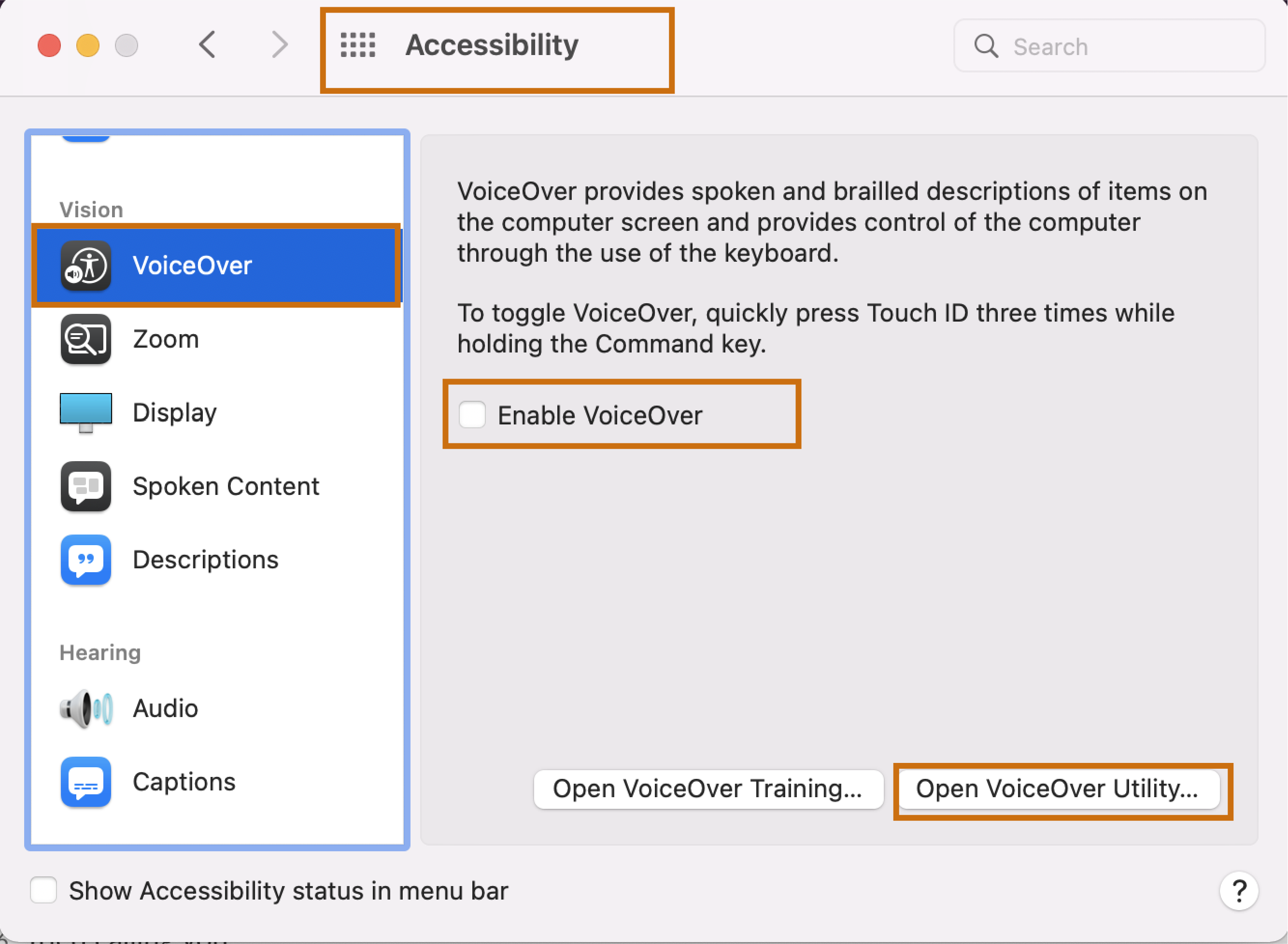Open the Audio speaker icon

click(x=85, y=708)
